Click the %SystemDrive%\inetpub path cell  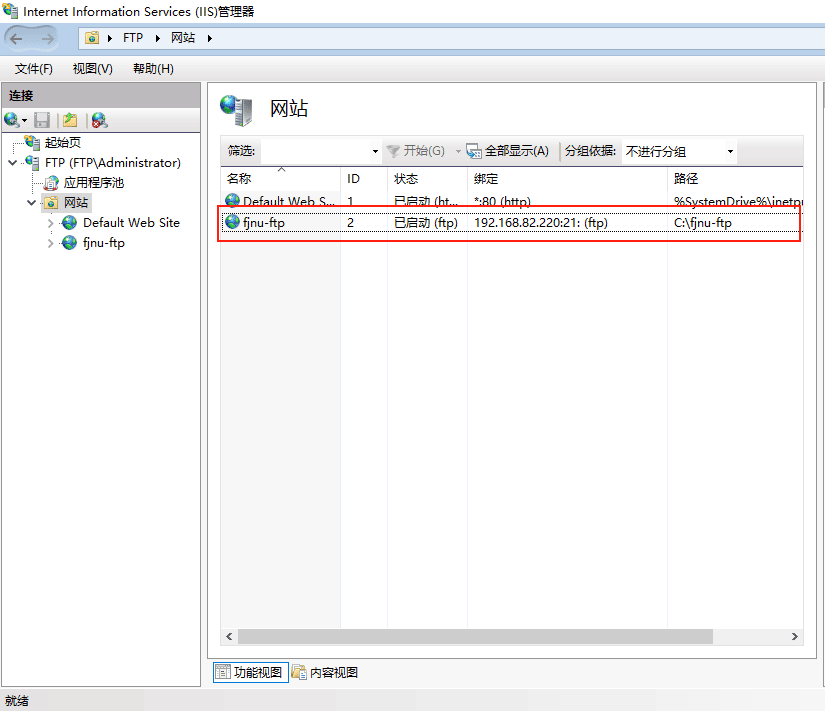click(x=738, y=201)
